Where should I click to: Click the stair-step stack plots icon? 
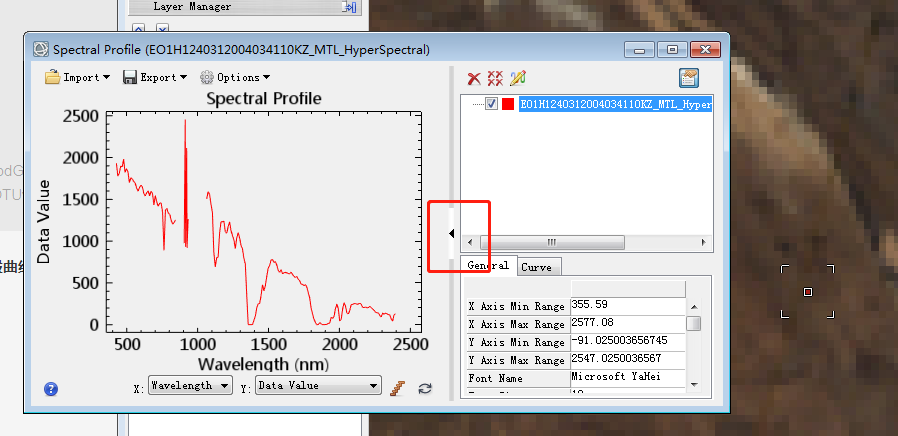click(x=397, y=388)
